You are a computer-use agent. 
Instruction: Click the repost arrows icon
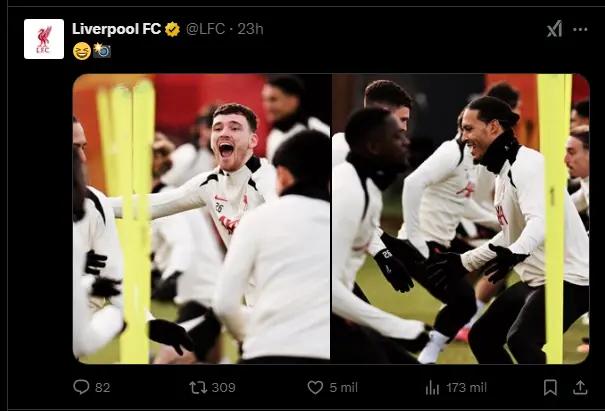pyautogui.click(x=197, y=387)
